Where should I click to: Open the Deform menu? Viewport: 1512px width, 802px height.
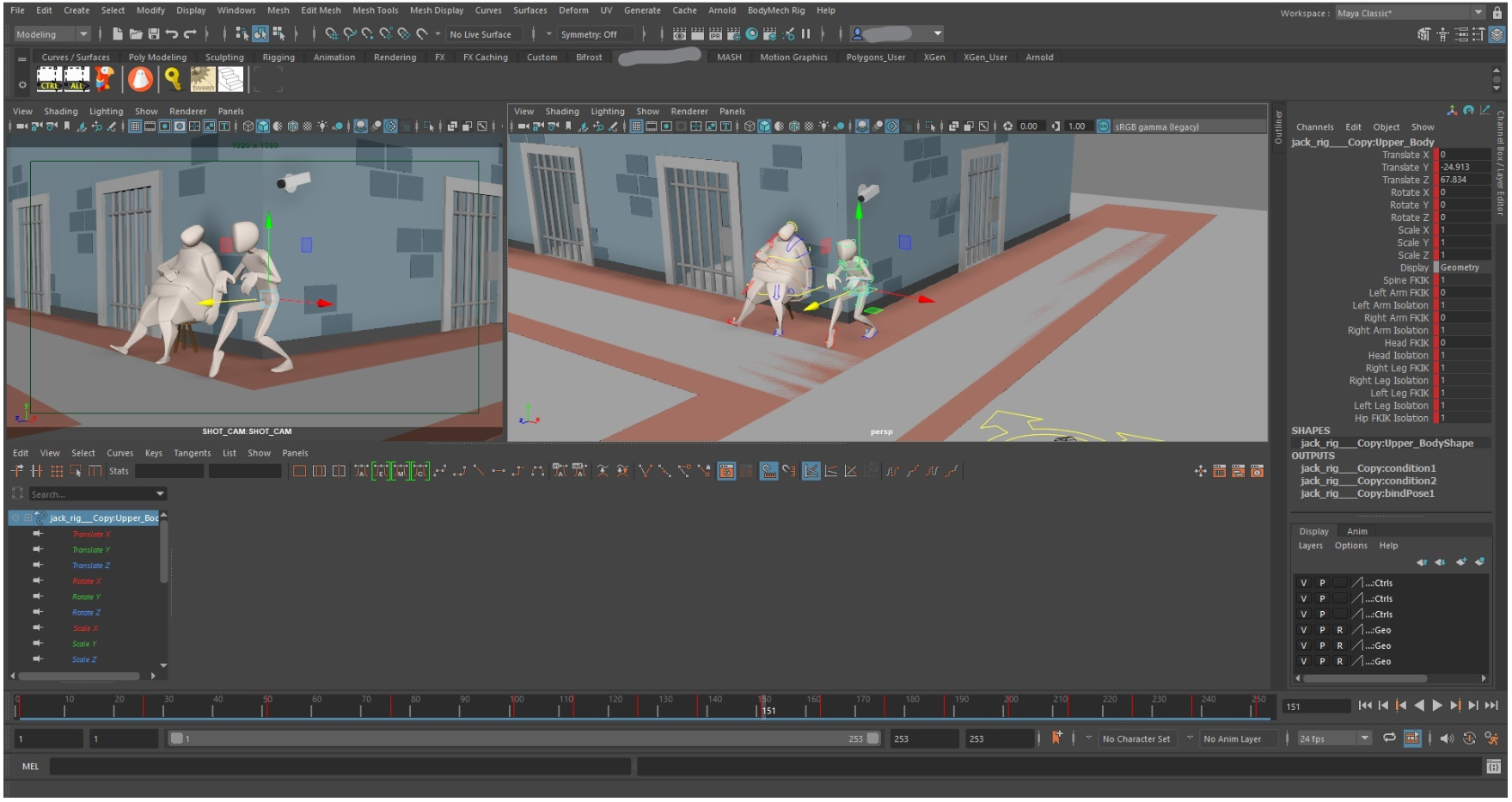(x=573, y=10)
